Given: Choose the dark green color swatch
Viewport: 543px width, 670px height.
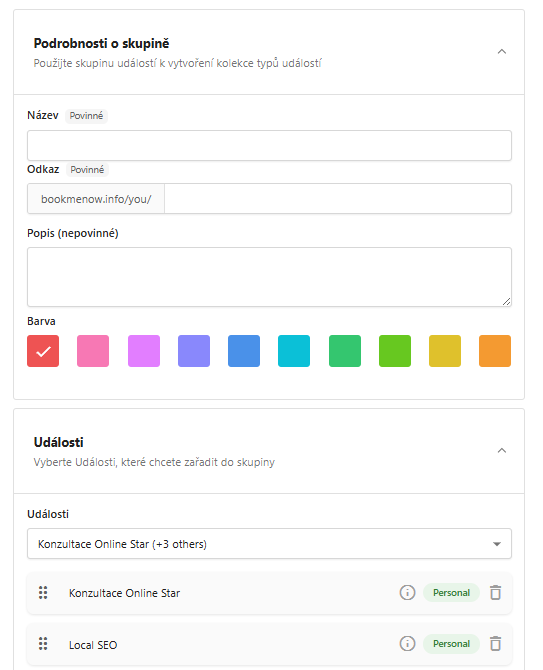Looking at the screenshot, I should point(345,351).
